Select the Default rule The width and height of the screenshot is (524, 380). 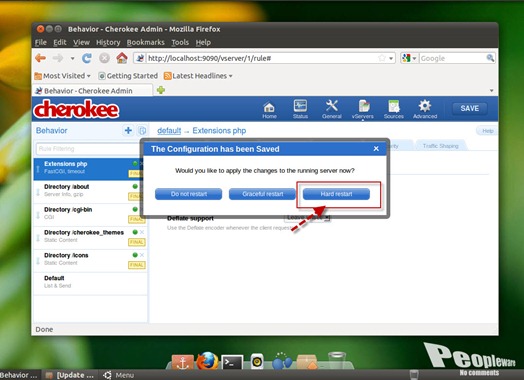(x=90, y=283)
